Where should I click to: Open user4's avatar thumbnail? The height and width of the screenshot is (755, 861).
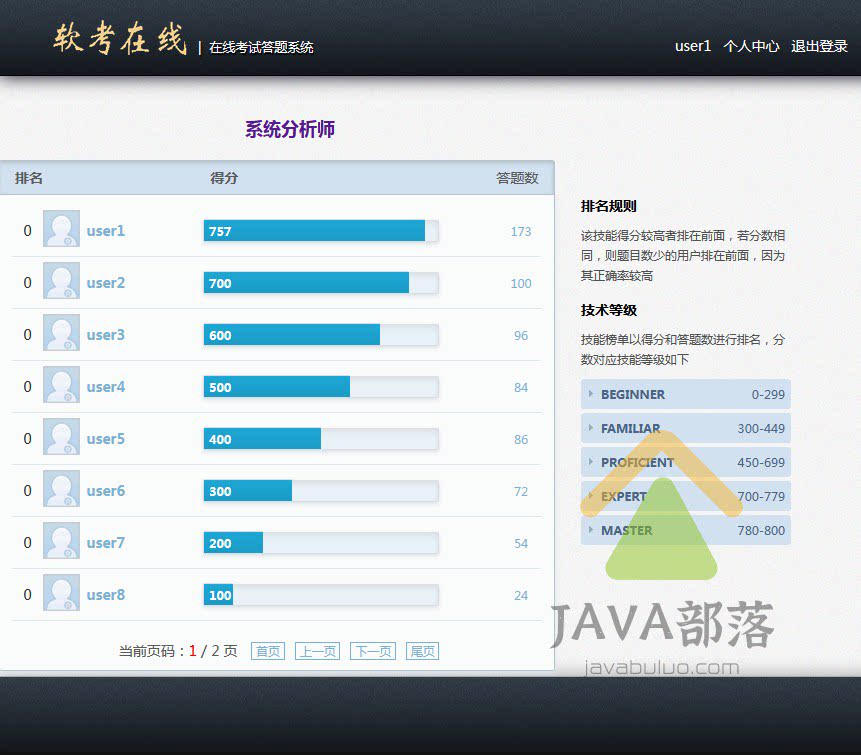pyautogui.click(x=61, y=386)
